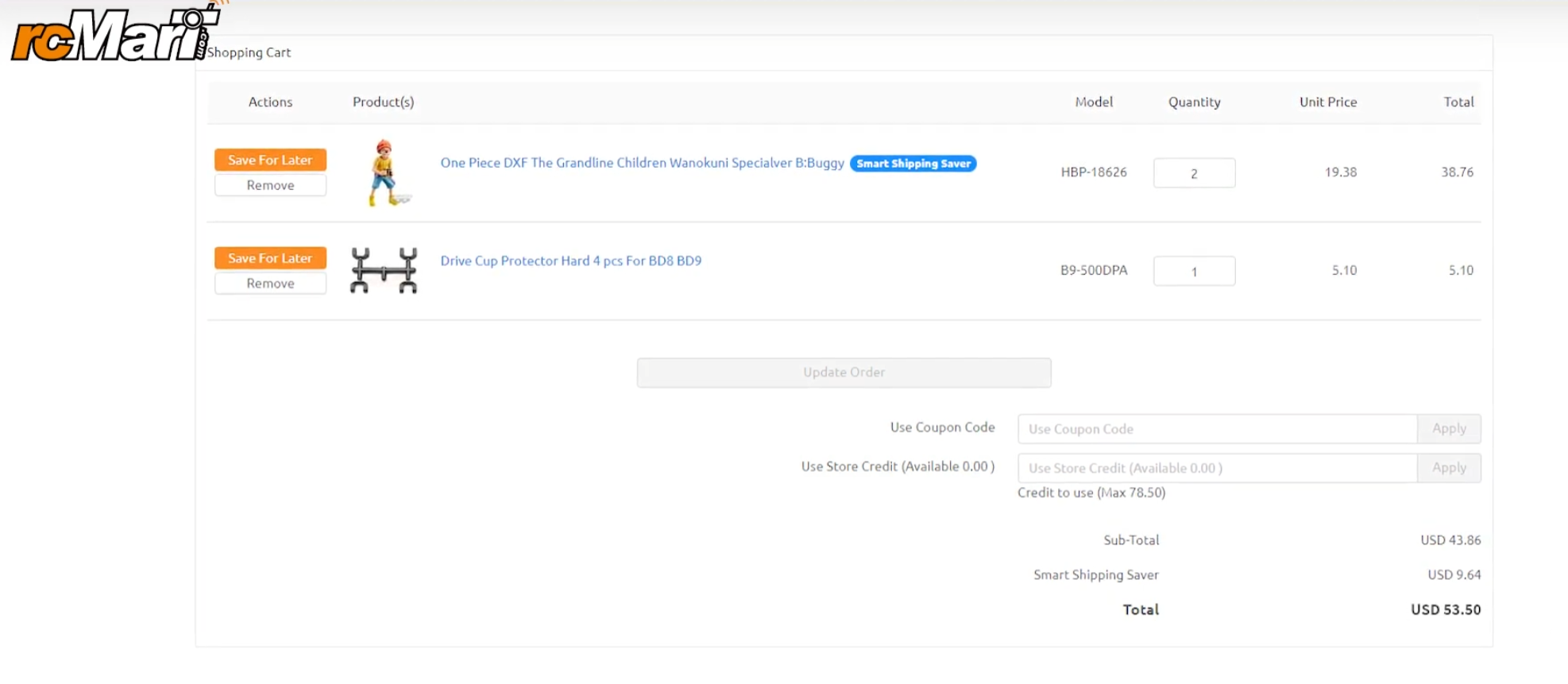Image resolution: width=1568 pixels, height=684 pixels.
Task: Click the Unit Price column header
Action: 1327,102
